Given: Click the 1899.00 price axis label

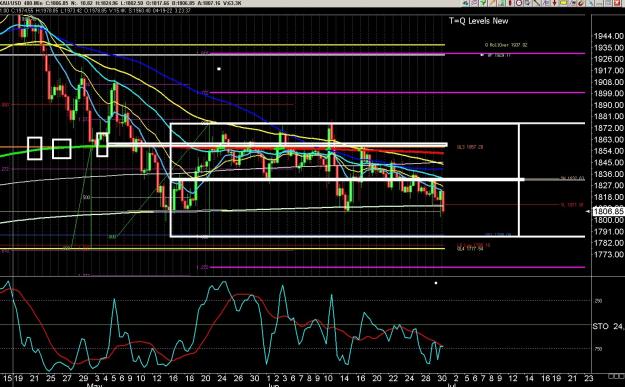Looking at the screenshot, I should click(x=608, y=93).
